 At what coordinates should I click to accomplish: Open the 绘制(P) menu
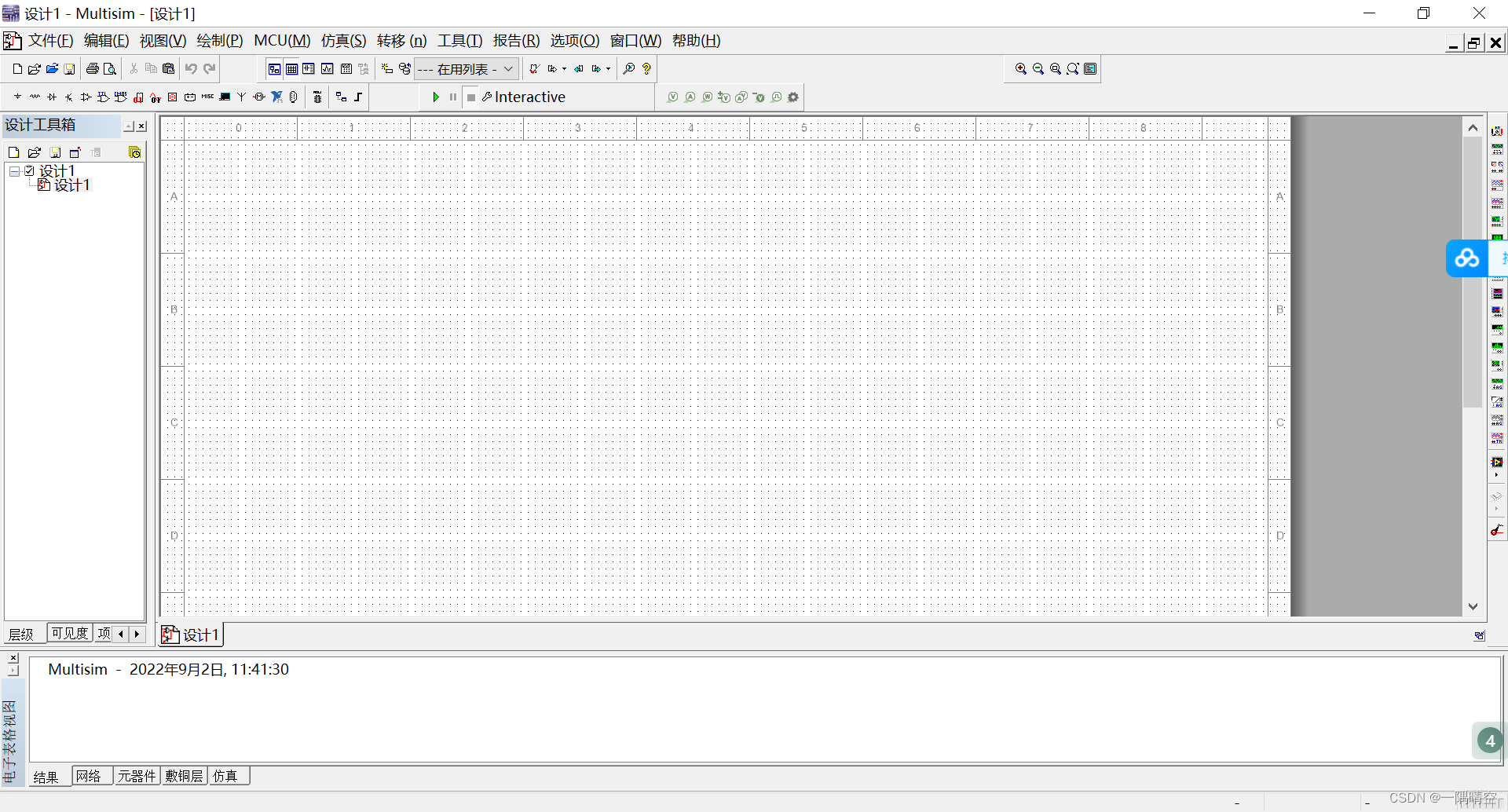coord(220,41)
